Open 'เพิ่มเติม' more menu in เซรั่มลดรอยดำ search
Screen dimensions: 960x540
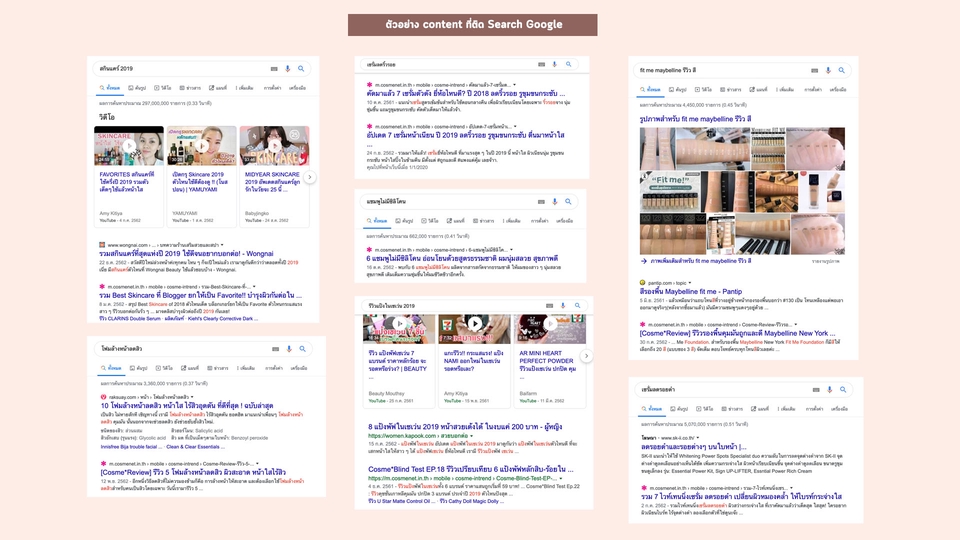point(786,408)
